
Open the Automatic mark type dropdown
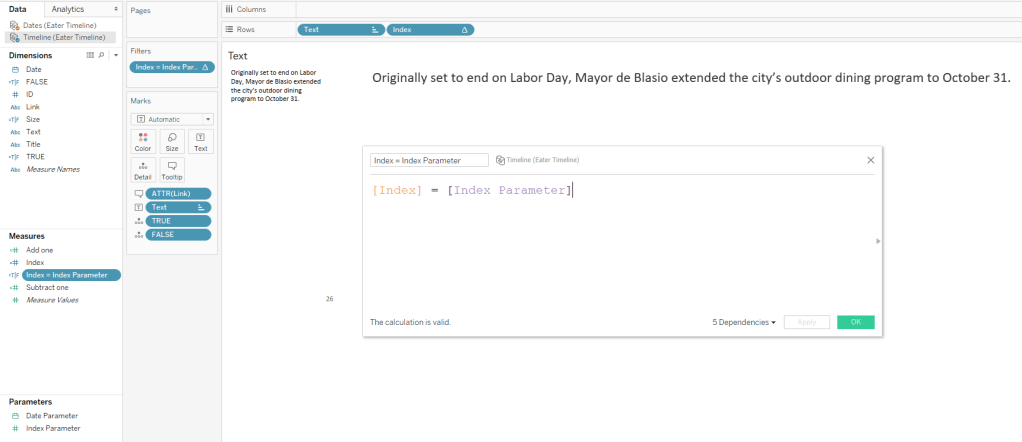point(172,118)
